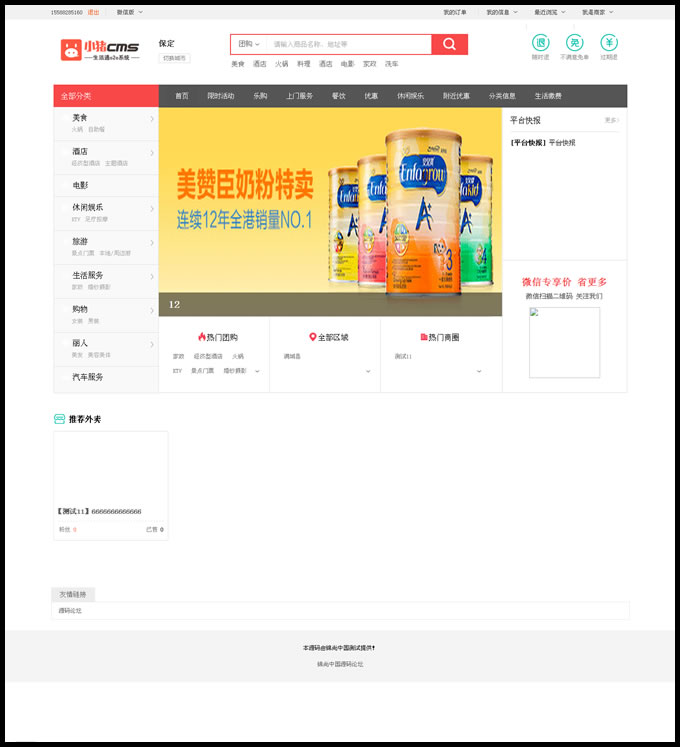Click 洗车 hot keyword under search box

click(x=391, y=64)
